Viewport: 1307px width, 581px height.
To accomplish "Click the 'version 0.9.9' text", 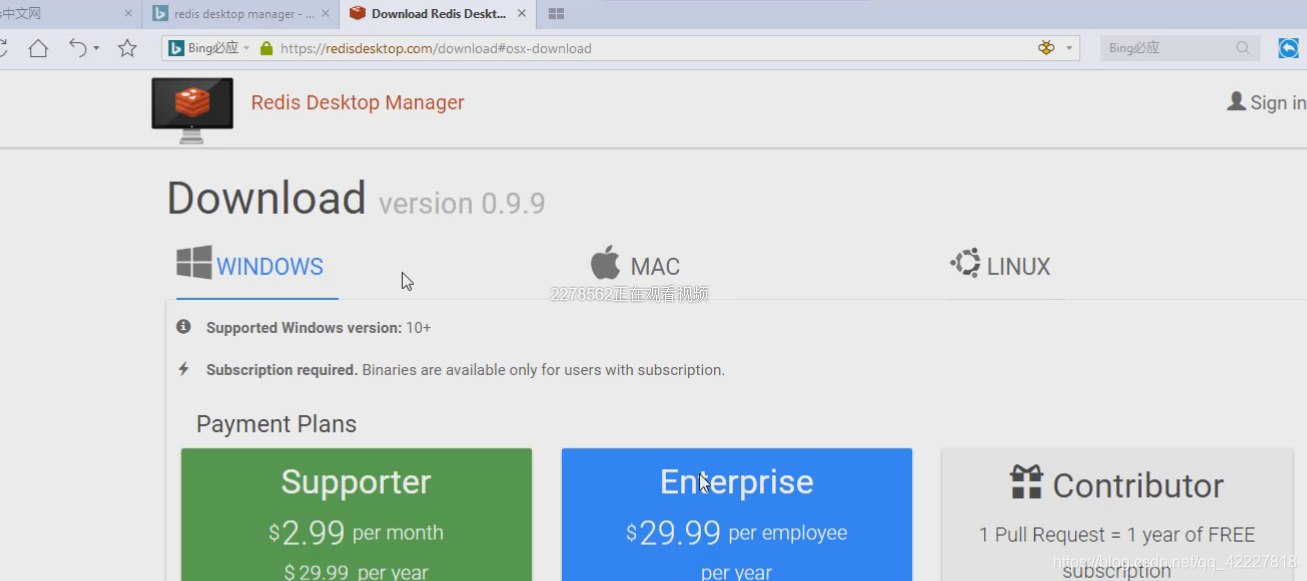I will pyautogui.click(x=462, y=204).
